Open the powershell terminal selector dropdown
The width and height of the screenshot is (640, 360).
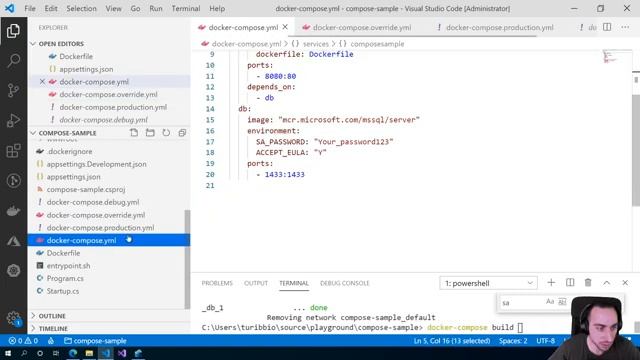pos(489,283)
